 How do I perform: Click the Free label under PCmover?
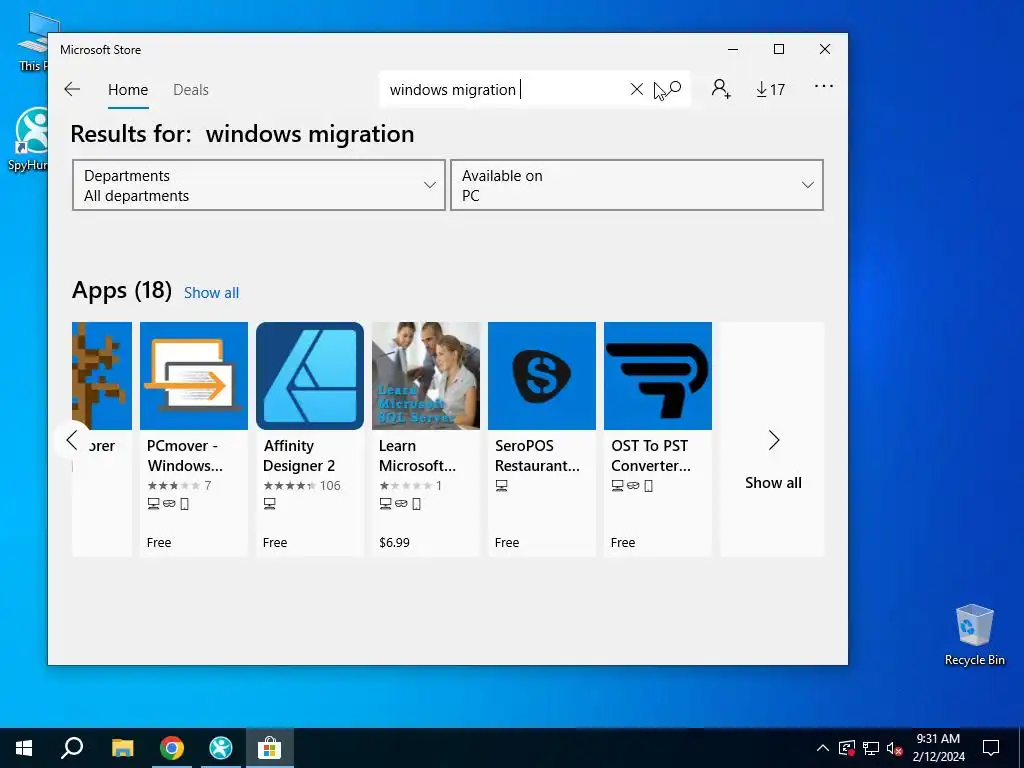coord(159,543)
